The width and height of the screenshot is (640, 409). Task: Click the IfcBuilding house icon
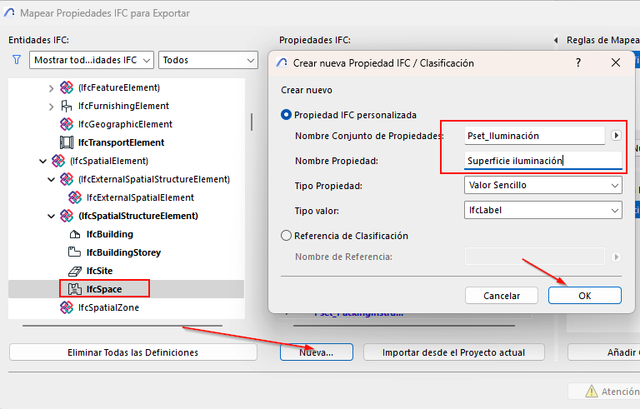pos(75,234)
